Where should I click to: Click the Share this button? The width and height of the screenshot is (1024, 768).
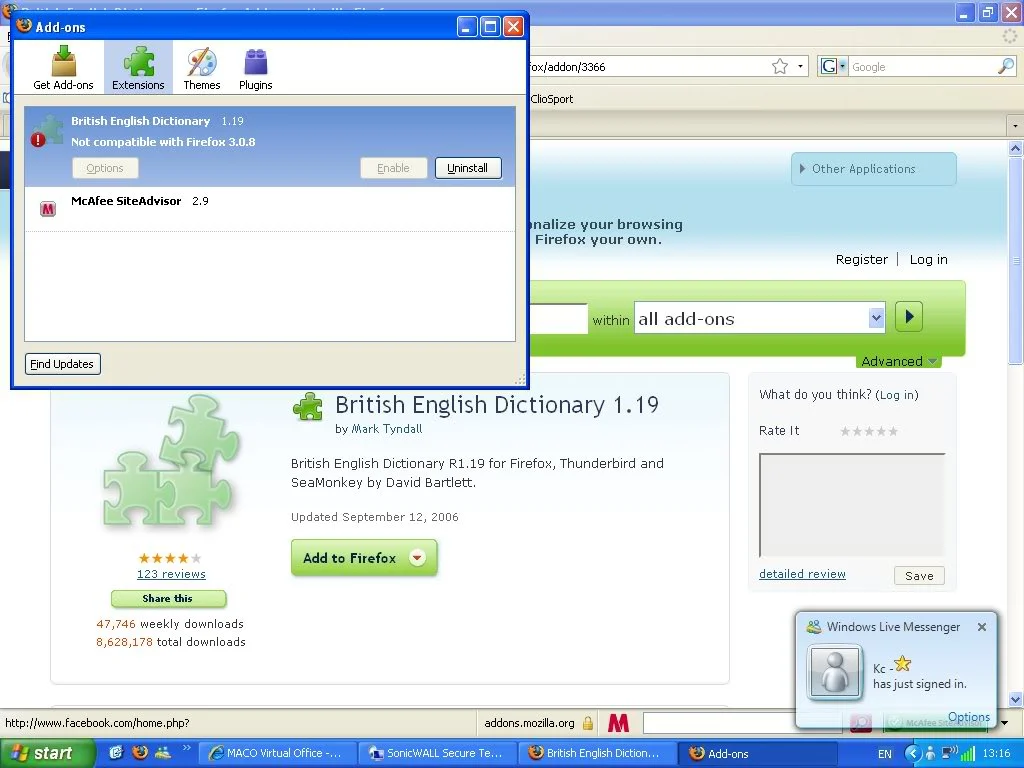click(168, 598)
